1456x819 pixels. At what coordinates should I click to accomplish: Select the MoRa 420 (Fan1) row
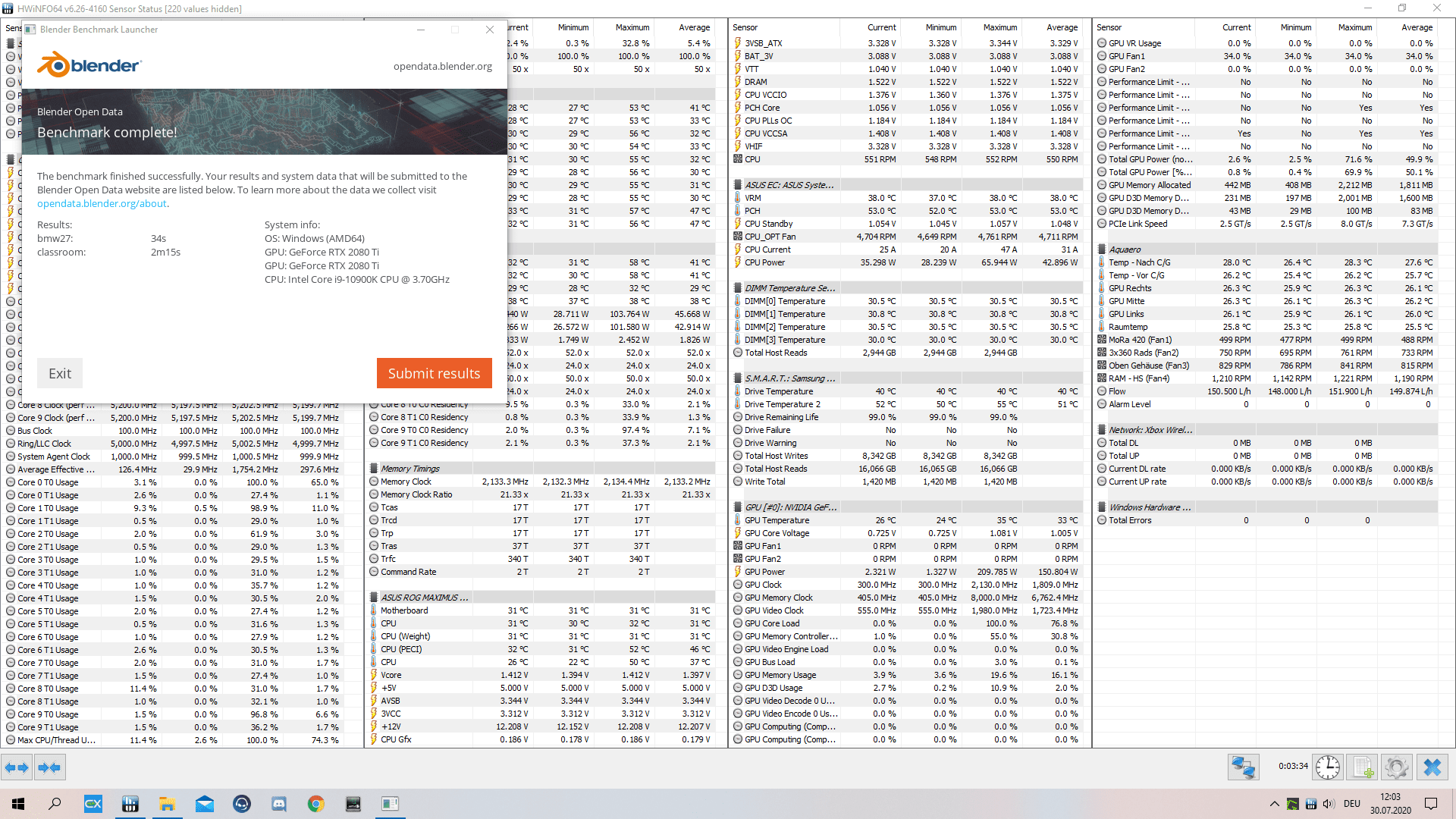tap(1266, 340)
